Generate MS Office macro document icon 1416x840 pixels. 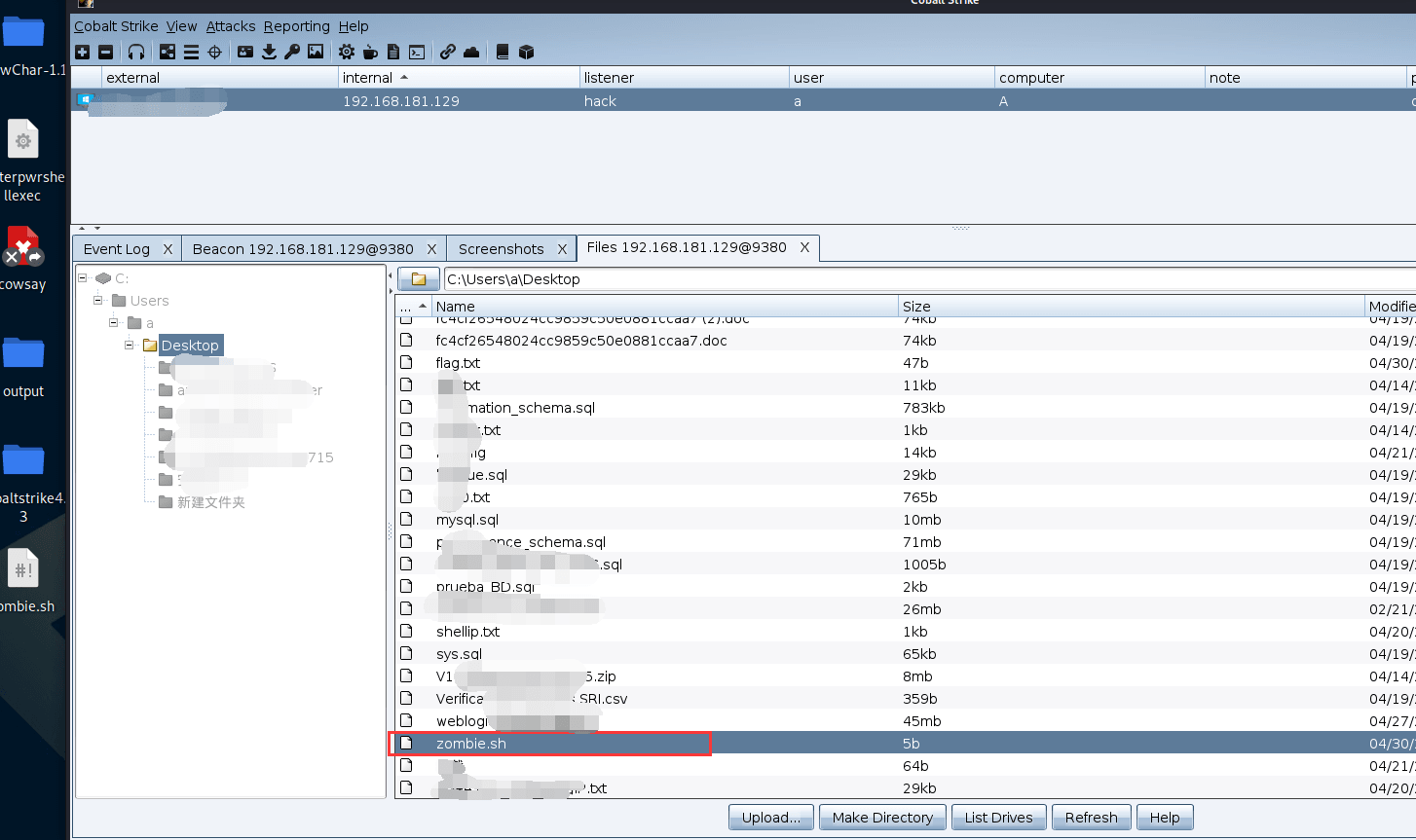click(393, 52)
